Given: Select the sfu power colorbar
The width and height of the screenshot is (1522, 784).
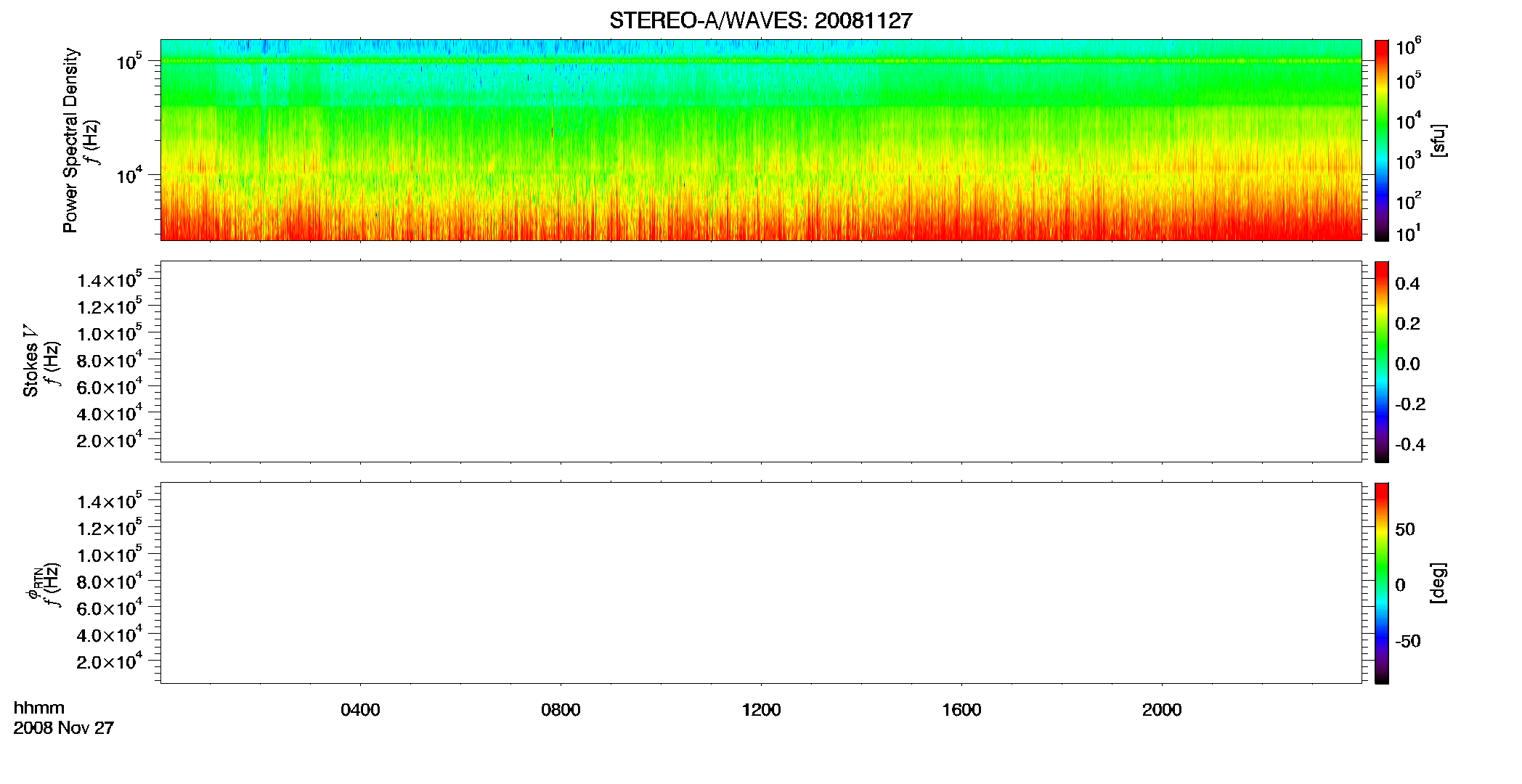Looking at the screenshot, I should pos(1382,140).
